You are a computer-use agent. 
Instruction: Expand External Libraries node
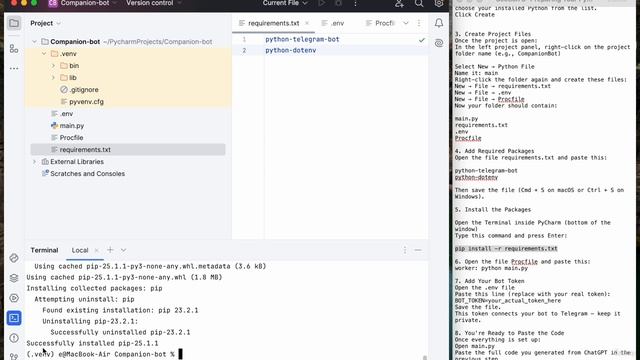34,162
